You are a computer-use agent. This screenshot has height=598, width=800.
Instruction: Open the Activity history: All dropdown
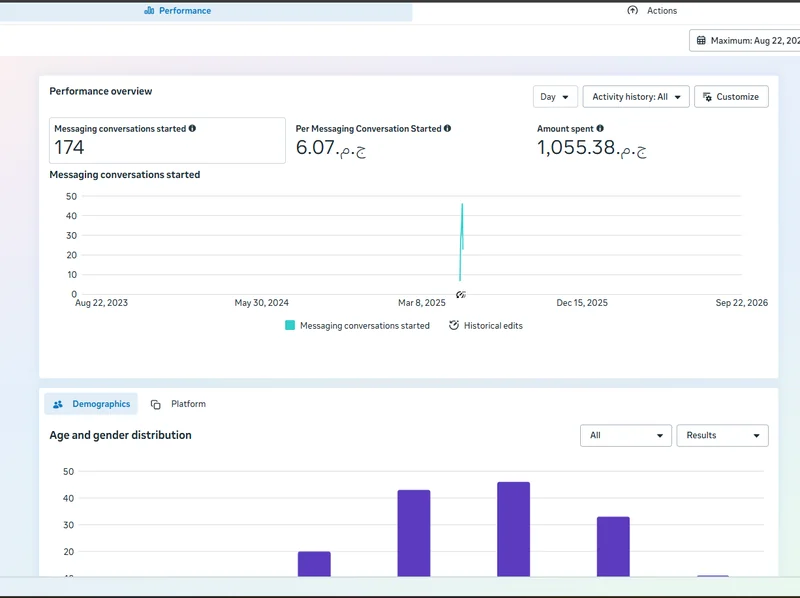pyautogui.click(x=636, y=96)
